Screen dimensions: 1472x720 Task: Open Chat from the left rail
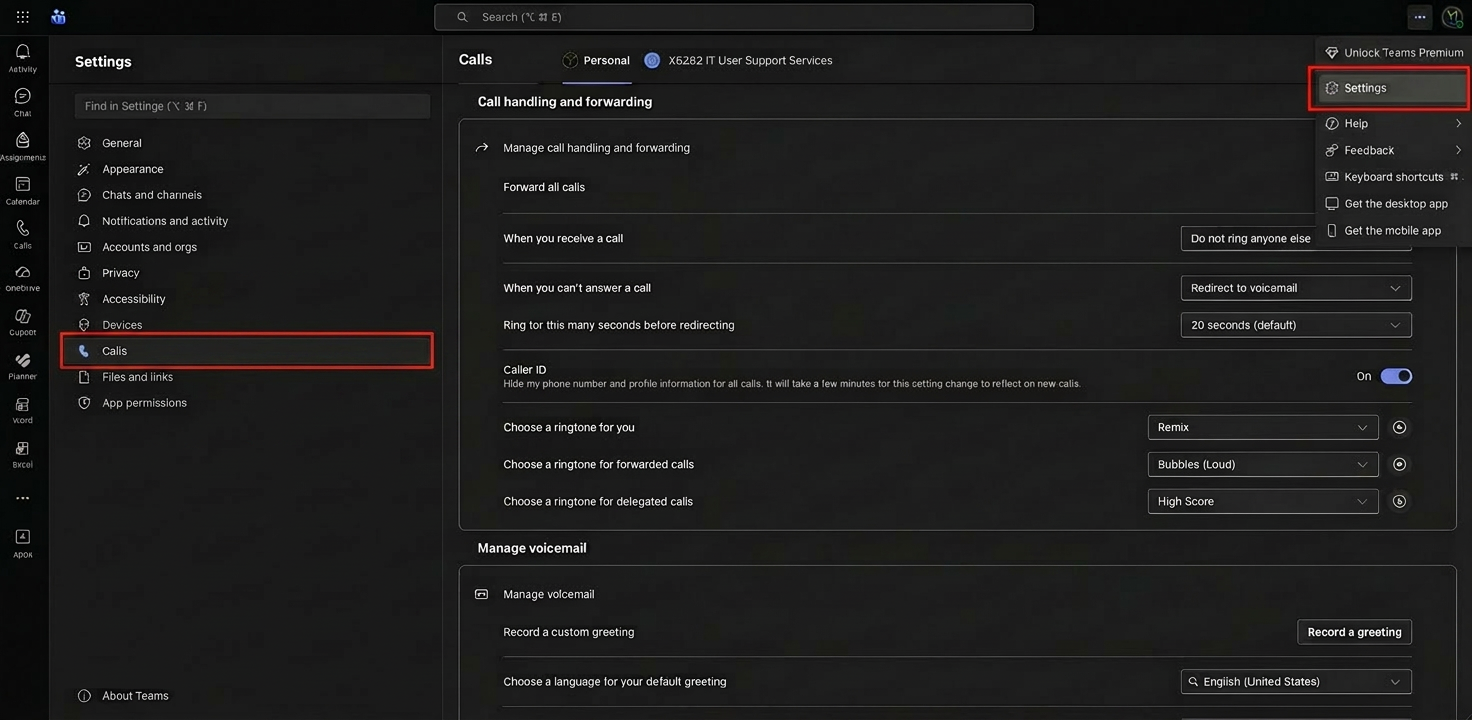(22, 102)
